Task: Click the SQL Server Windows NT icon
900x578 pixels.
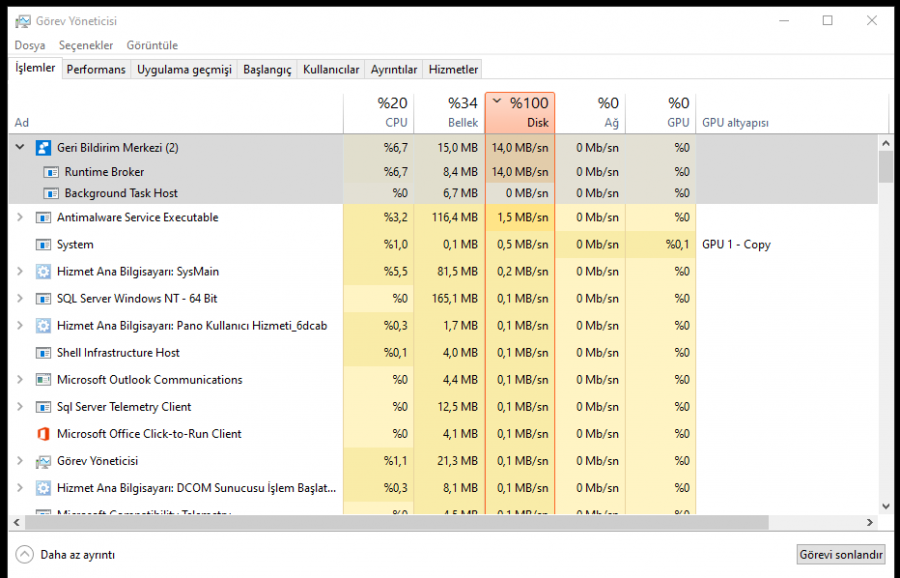Action: coord(43,299)
